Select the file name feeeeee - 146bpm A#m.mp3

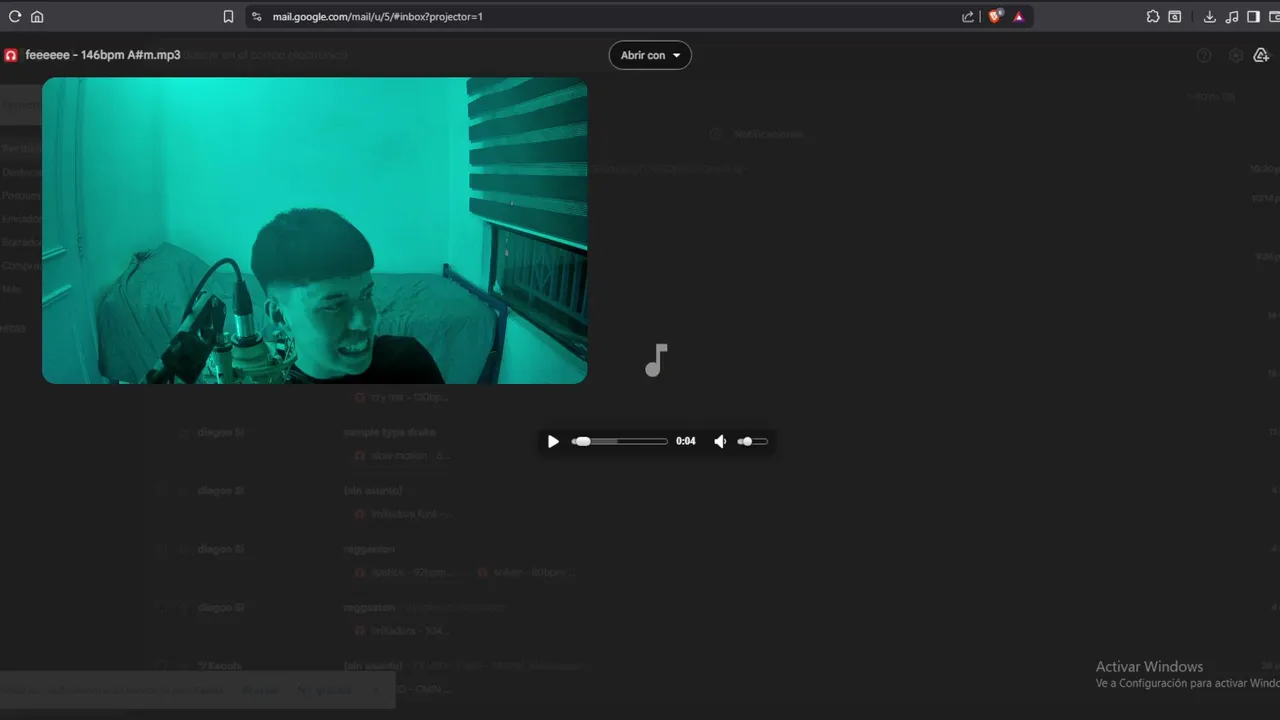[103, 55]
